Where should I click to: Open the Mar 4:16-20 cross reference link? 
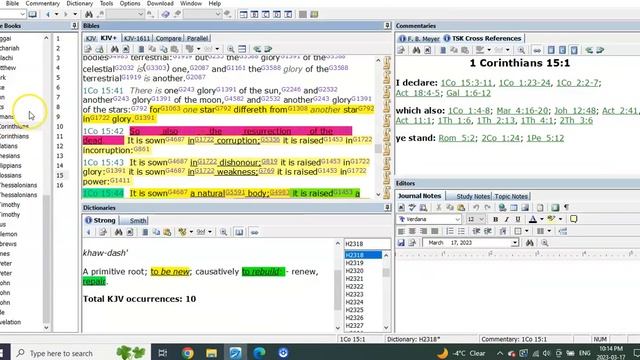click(522, 111)
